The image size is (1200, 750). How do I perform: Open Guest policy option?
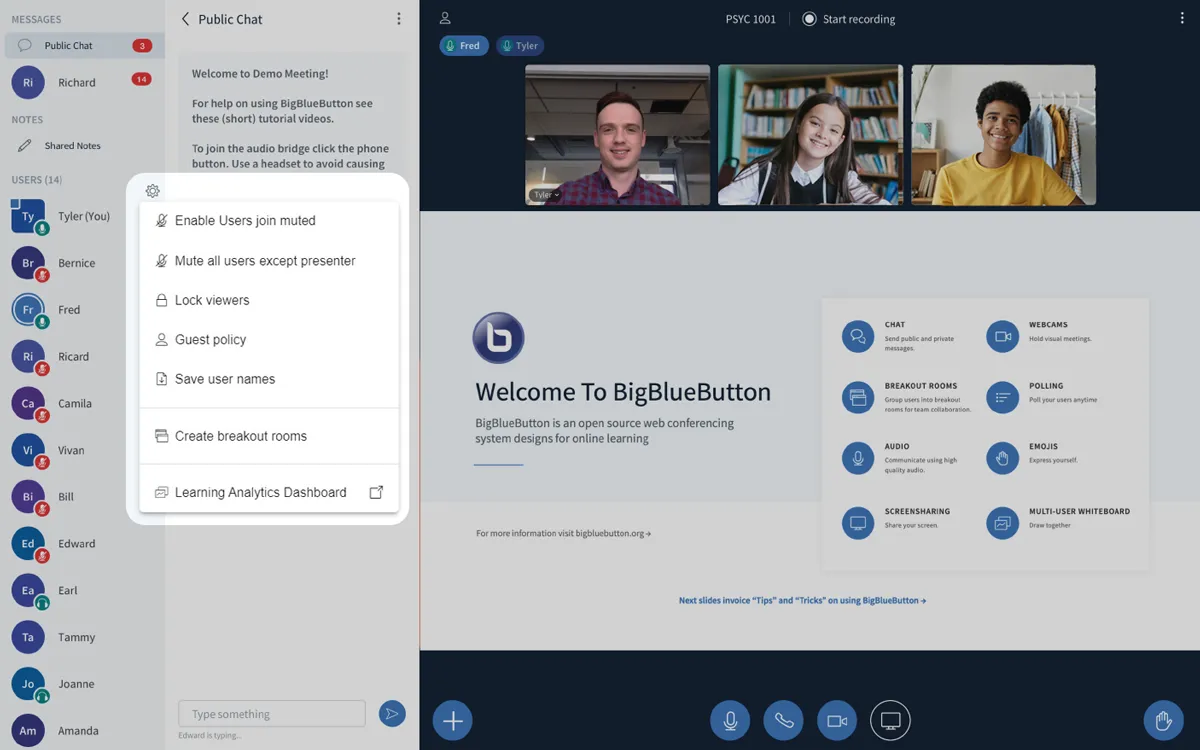tap(269, 340)
